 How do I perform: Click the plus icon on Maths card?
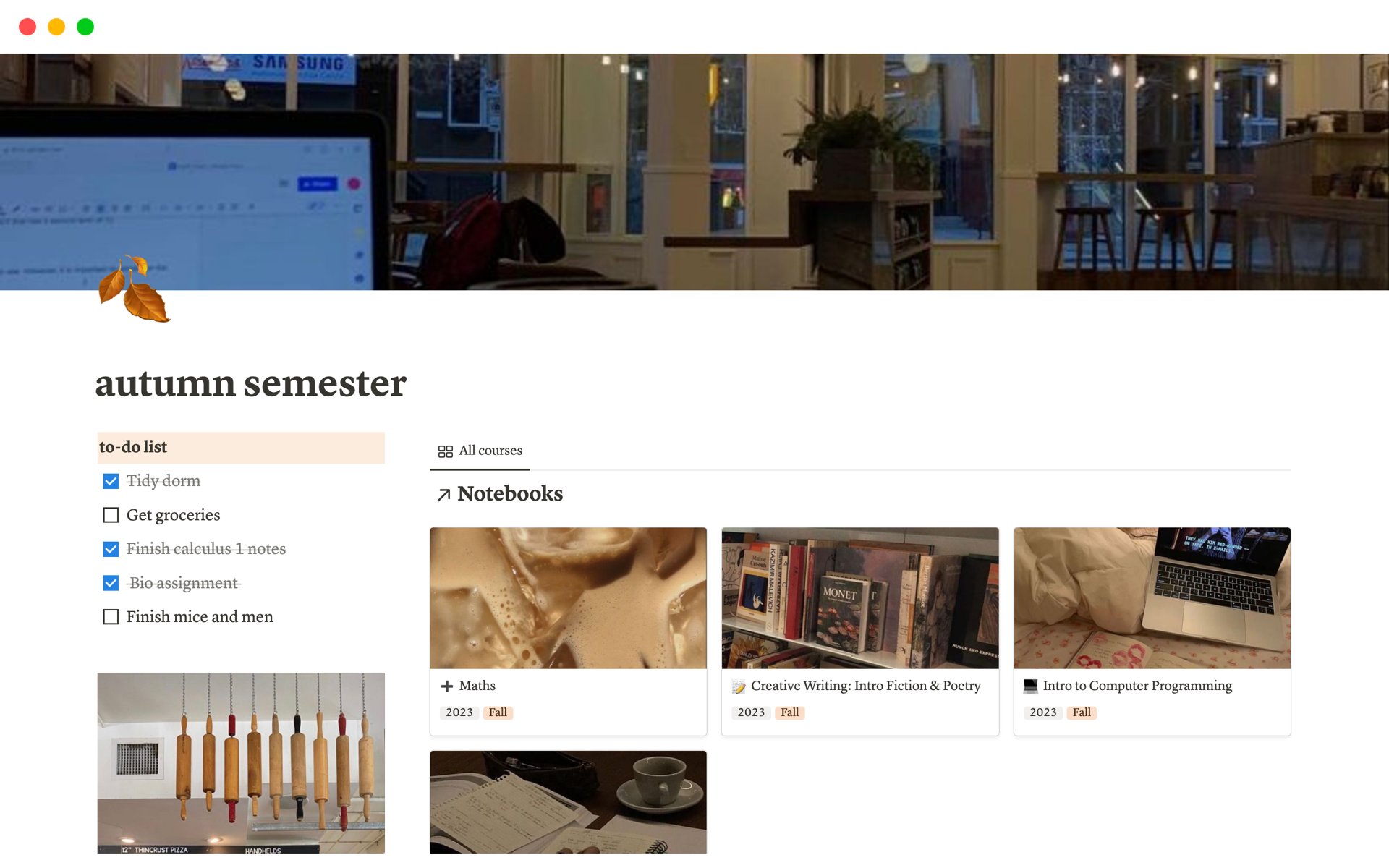(x=447, y=686)
